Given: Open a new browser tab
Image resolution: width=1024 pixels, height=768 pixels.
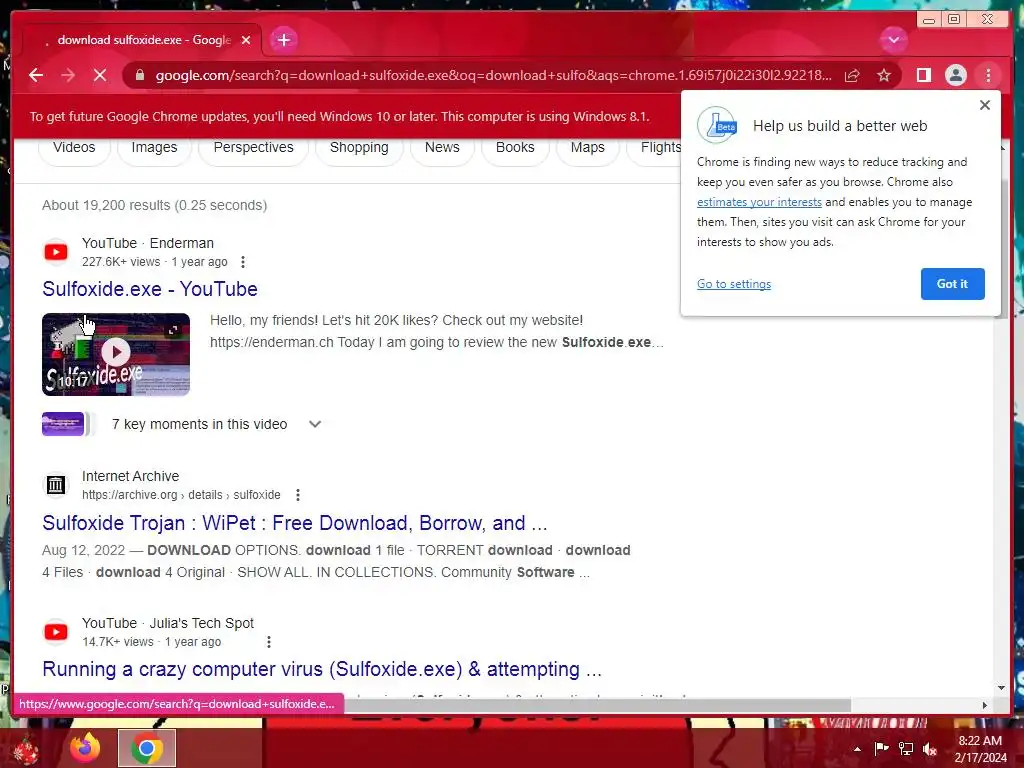Looking at the screenshot, I should pyautogui.click(x=283, y=40).
